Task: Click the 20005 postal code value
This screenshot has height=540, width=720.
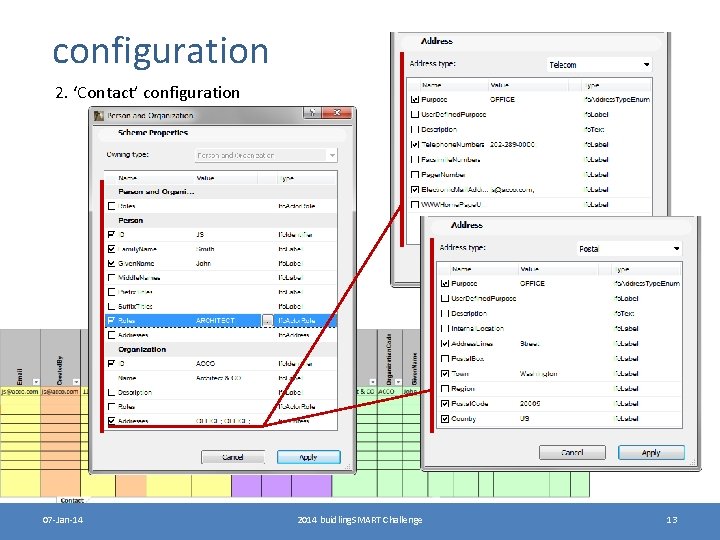Action: [x=530, y=404]
